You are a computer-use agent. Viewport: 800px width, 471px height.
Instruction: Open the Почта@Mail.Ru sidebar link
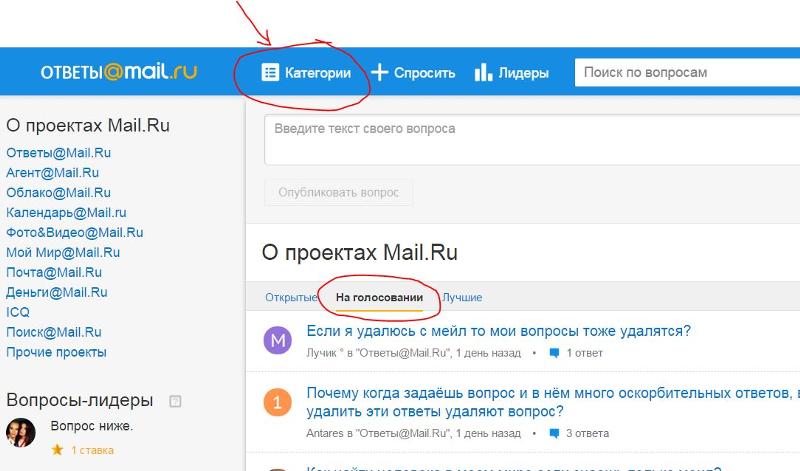54,272
